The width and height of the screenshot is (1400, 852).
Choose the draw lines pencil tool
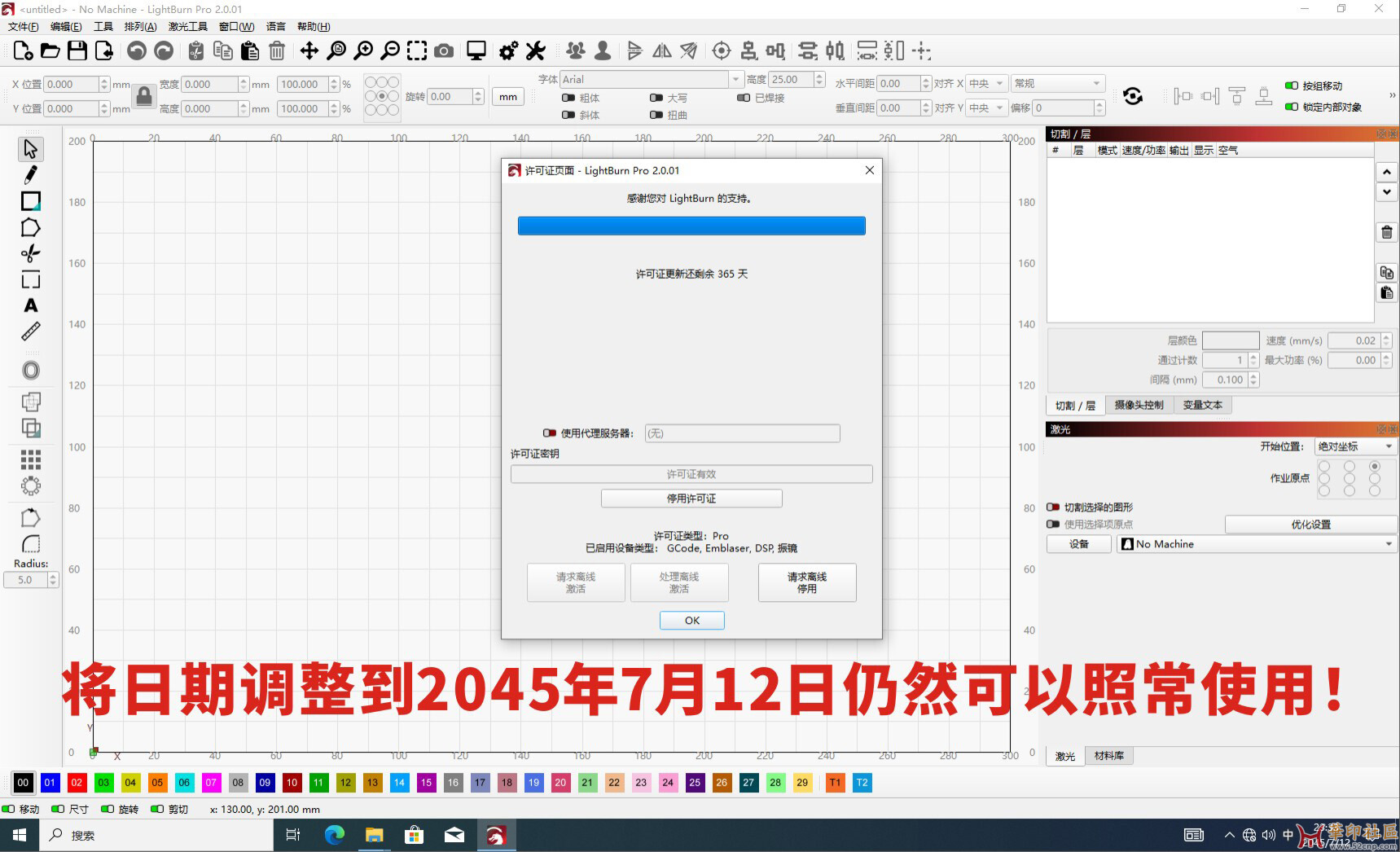tap(31, 175)
